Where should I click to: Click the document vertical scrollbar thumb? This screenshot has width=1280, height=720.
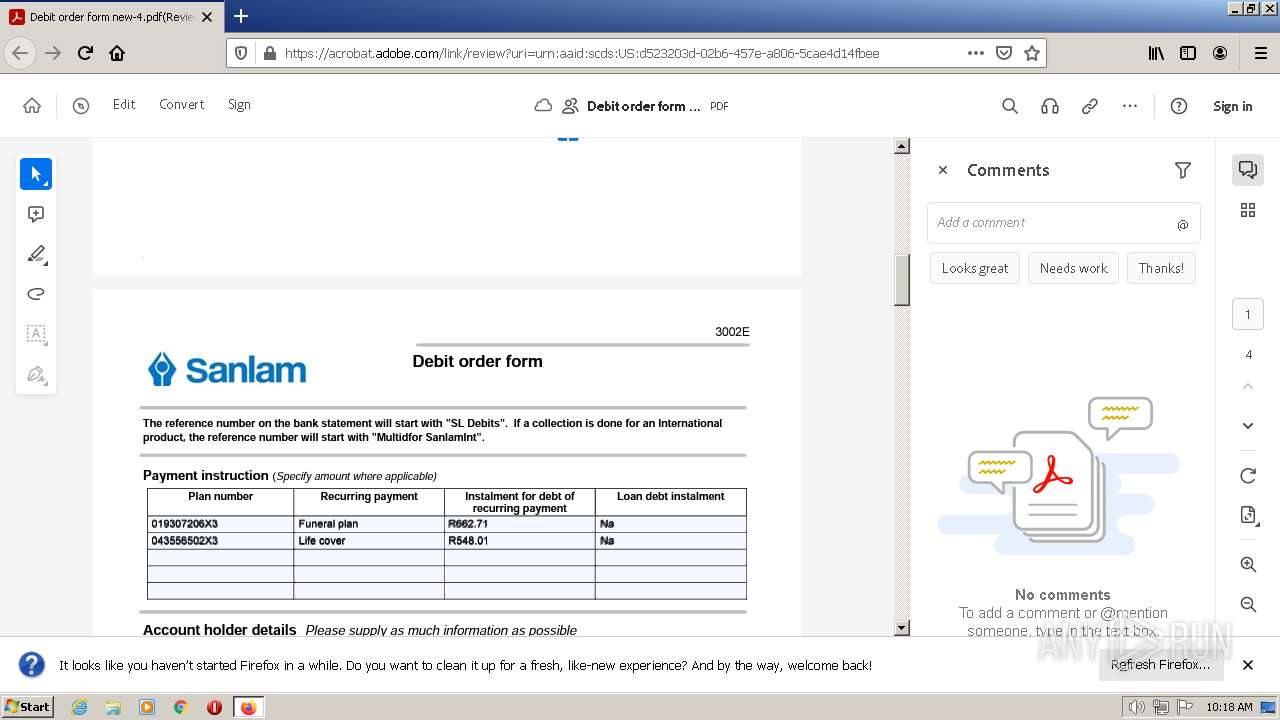tap(902, 280)
